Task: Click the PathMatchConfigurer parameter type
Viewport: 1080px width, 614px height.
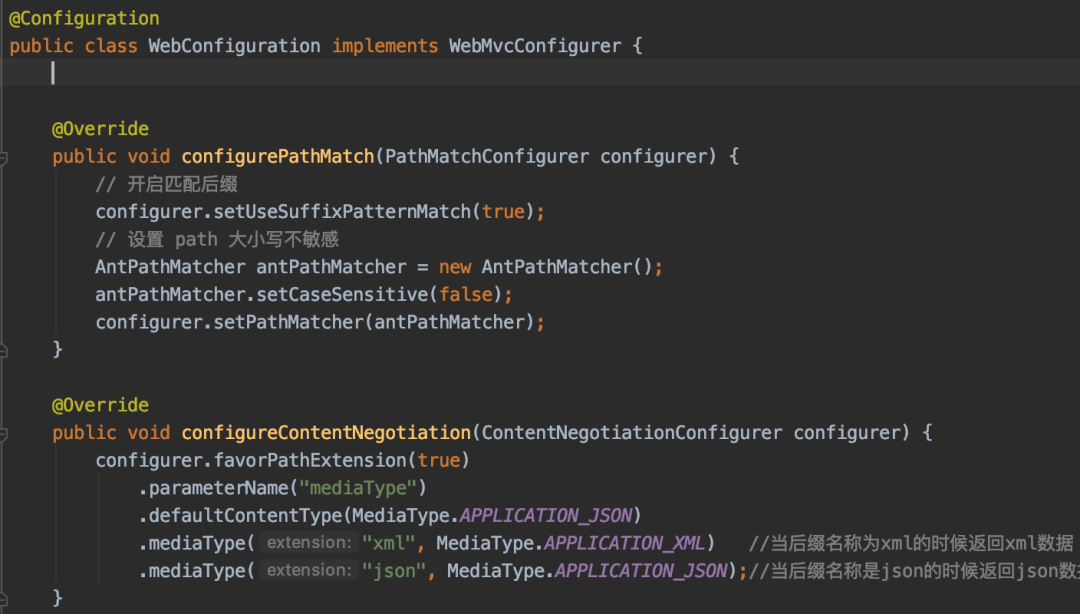Action: click(x=488, y=157)
